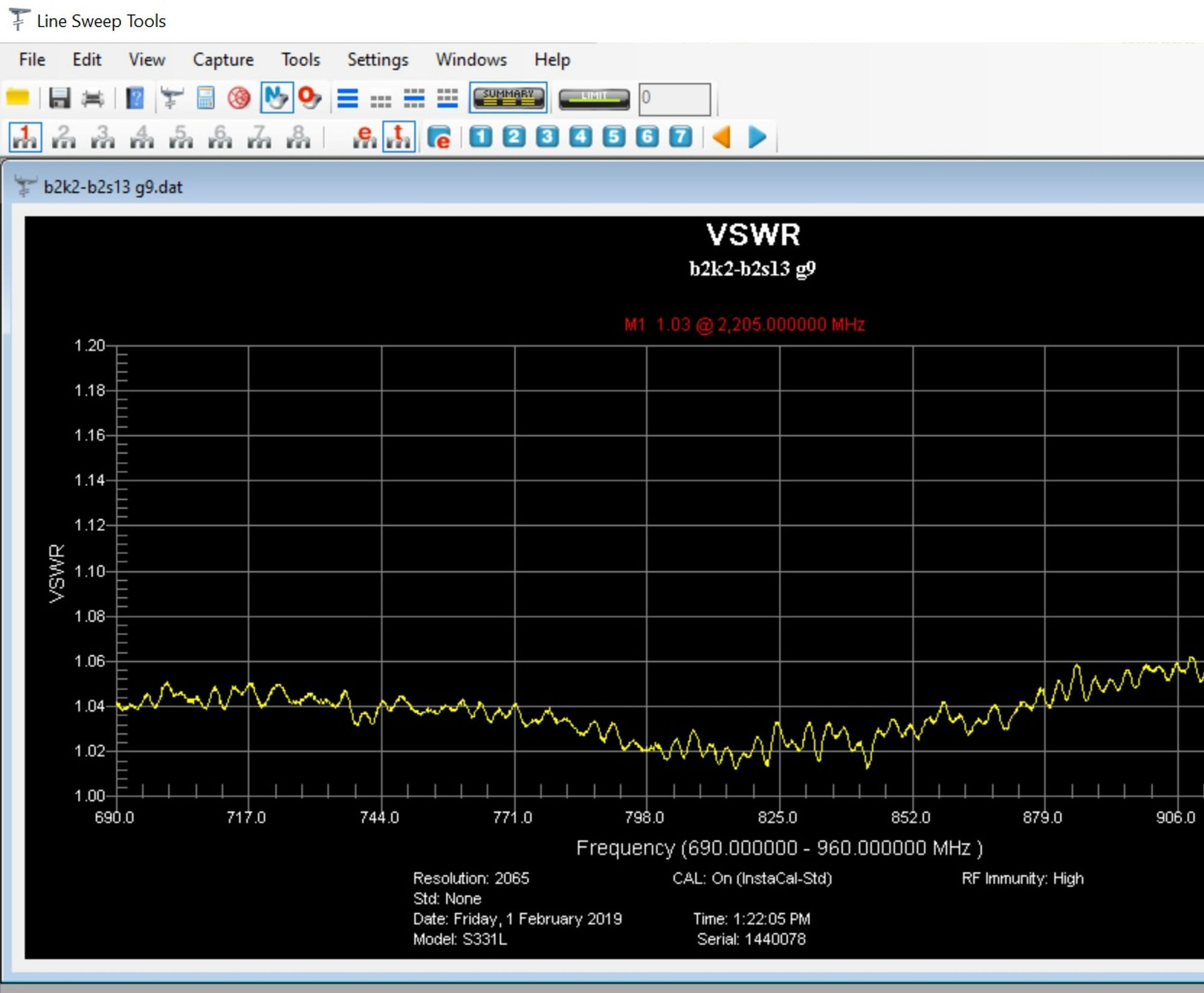Open the Settings menu
Screen dimensions: 1204x993
(x=378, y=60)
